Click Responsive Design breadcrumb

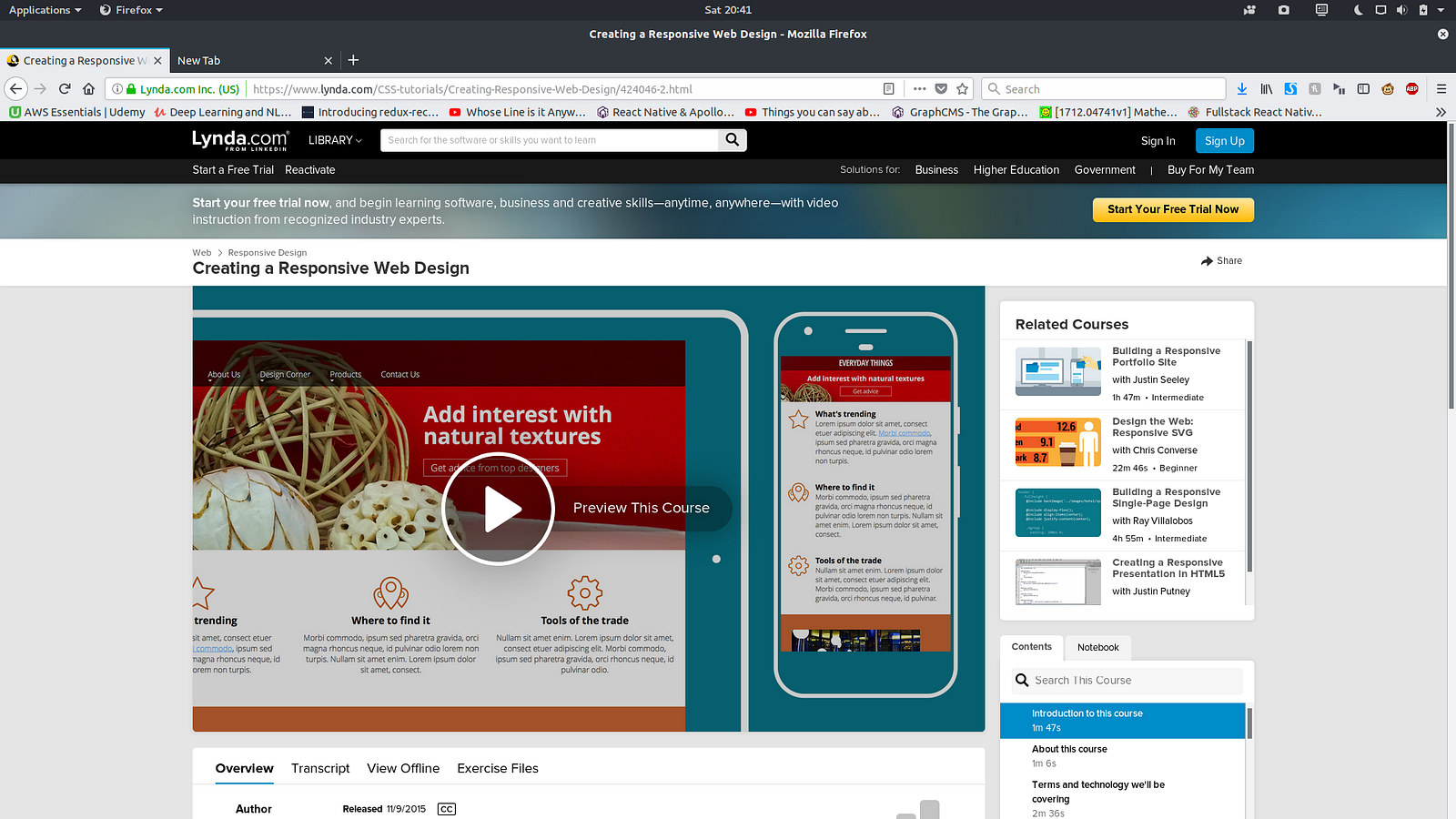point(268,253)
